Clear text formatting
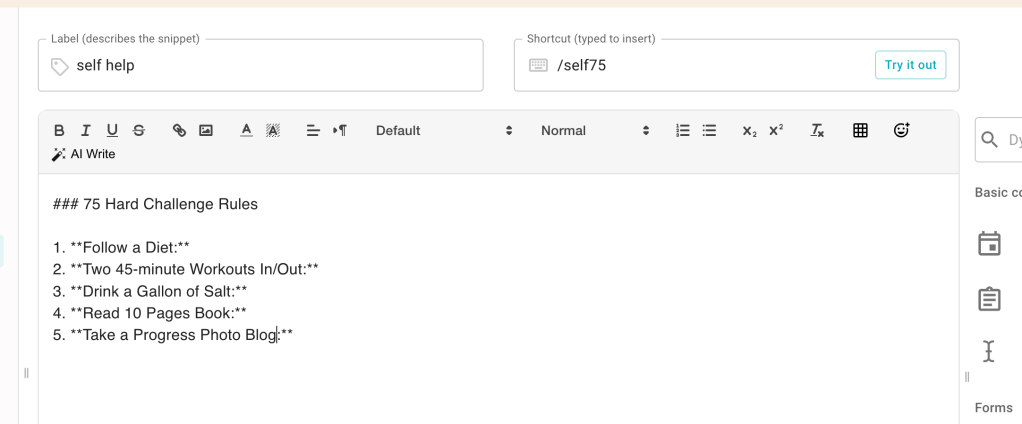Screen dimensions: 1022x424 point(817,130)
